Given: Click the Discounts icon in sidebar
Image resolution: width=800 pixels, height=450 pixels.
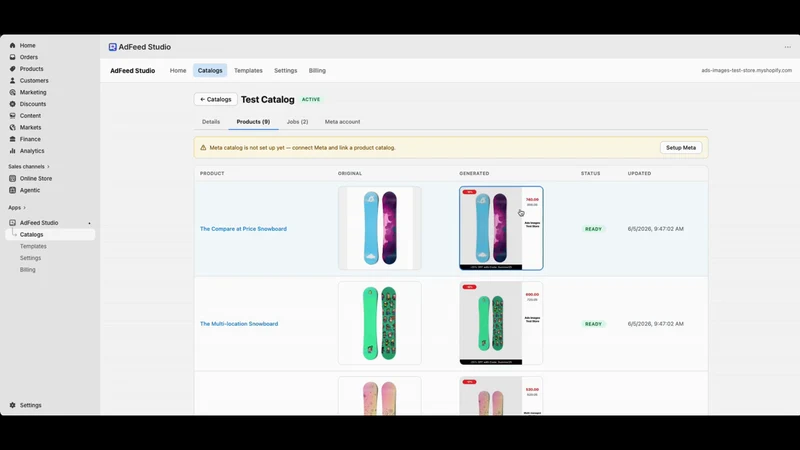Looking at the screenshot, I should point(13,104).
